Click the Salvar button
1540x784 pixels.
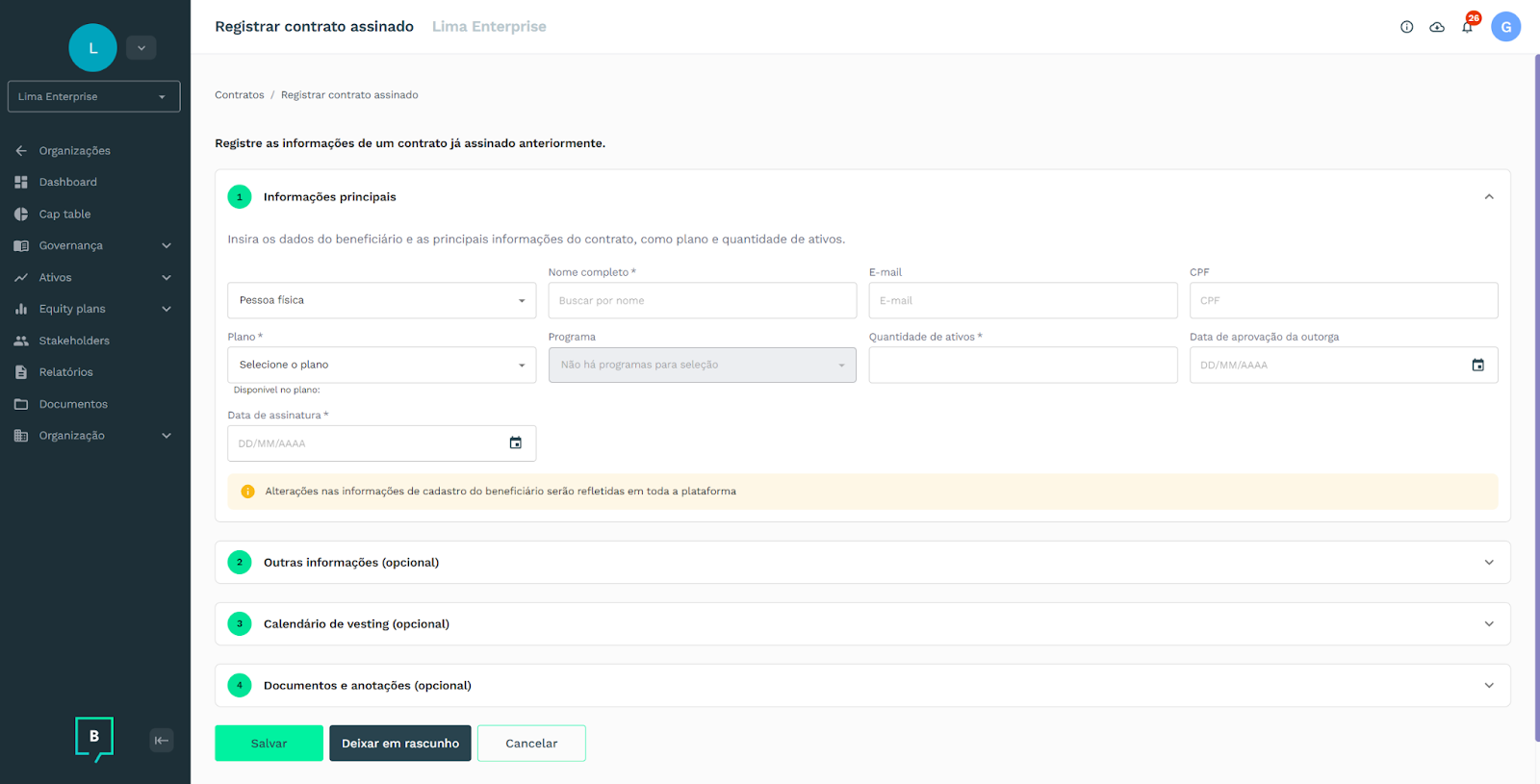[x=269, y=744]
